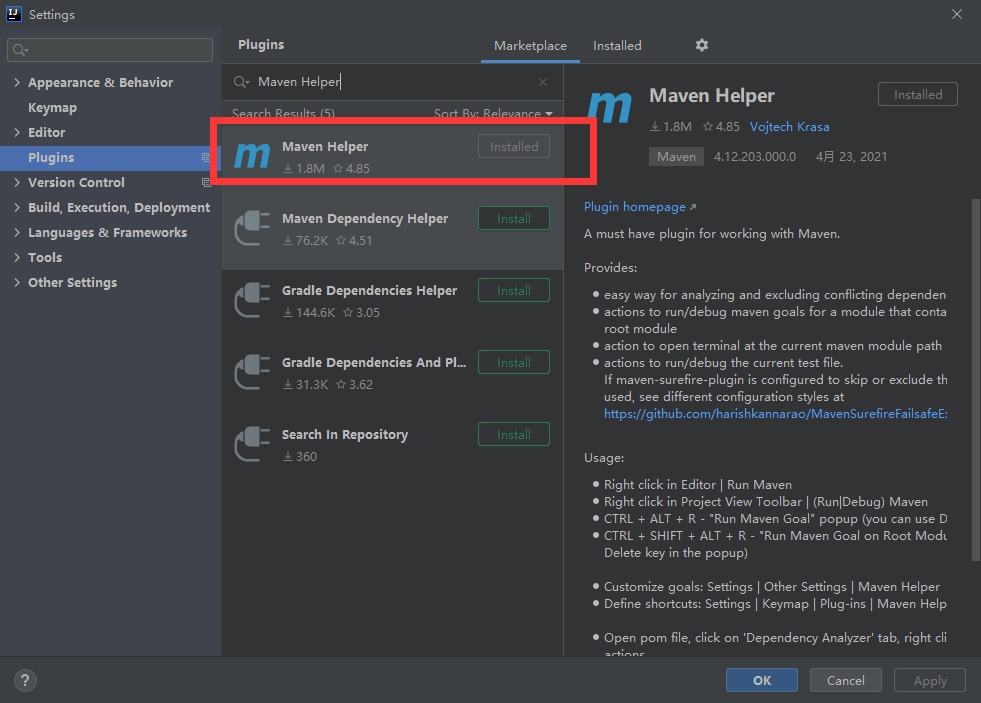Clear the plugin search with the X icon
981x703 pixels.
(x=543, y=82)
